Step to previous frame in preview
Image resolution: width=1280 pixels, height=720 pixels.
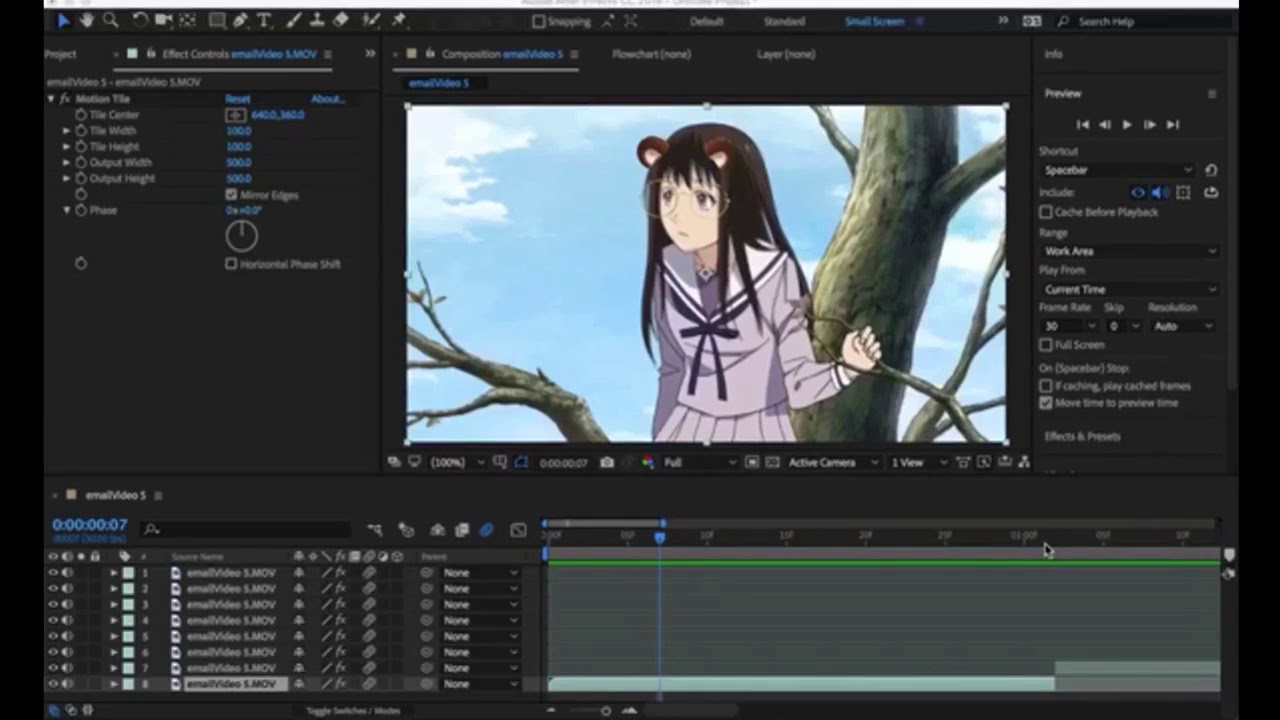[x=1105, y=124]
